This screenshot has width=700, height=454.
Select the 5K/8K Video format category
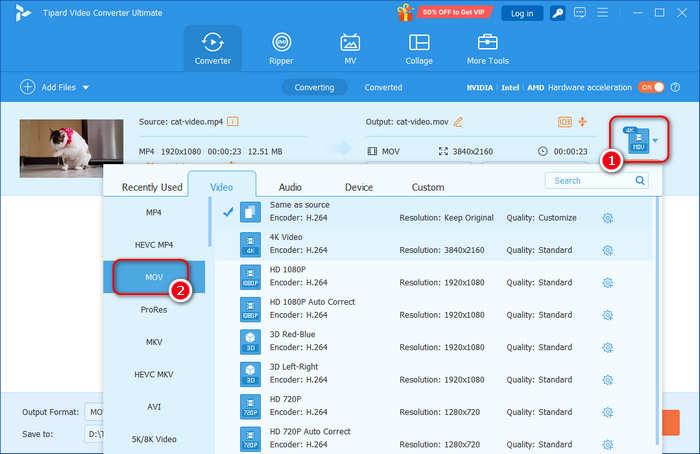click(x=154, y=439)
